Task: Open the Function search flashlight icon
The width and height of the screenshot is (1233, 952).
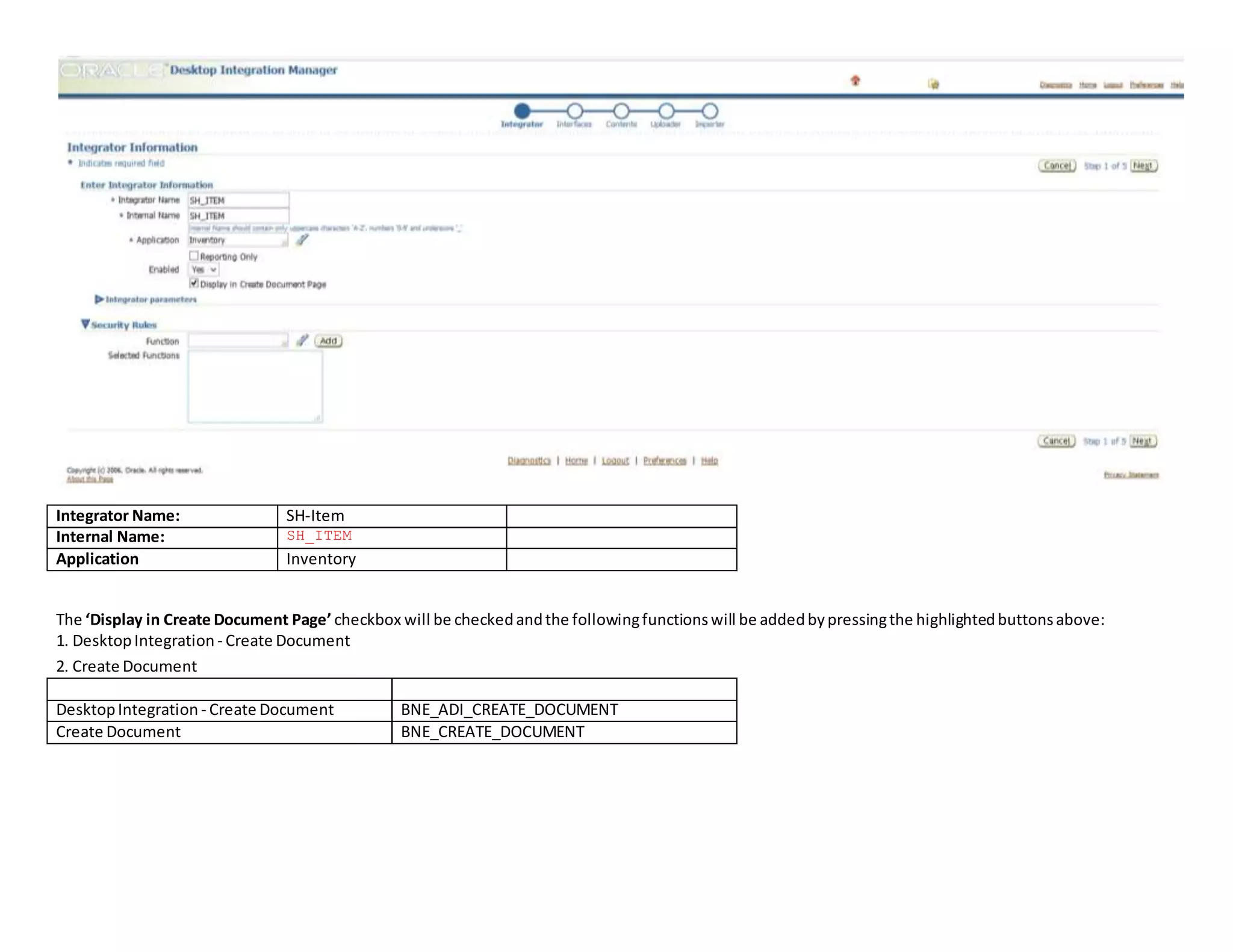Action: coord(302,341)
